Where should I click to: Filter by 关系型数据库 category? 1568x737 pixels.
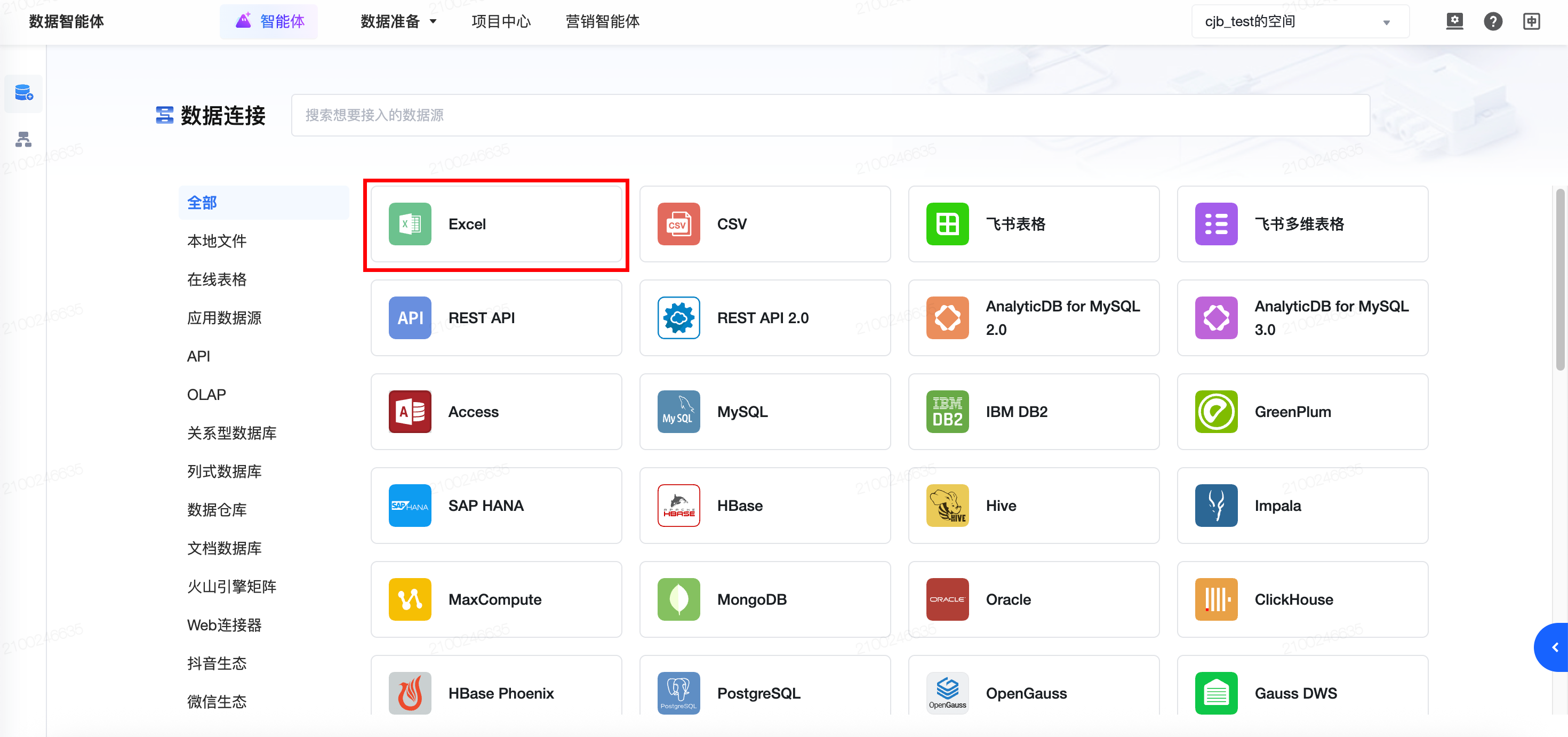(231, 432)
